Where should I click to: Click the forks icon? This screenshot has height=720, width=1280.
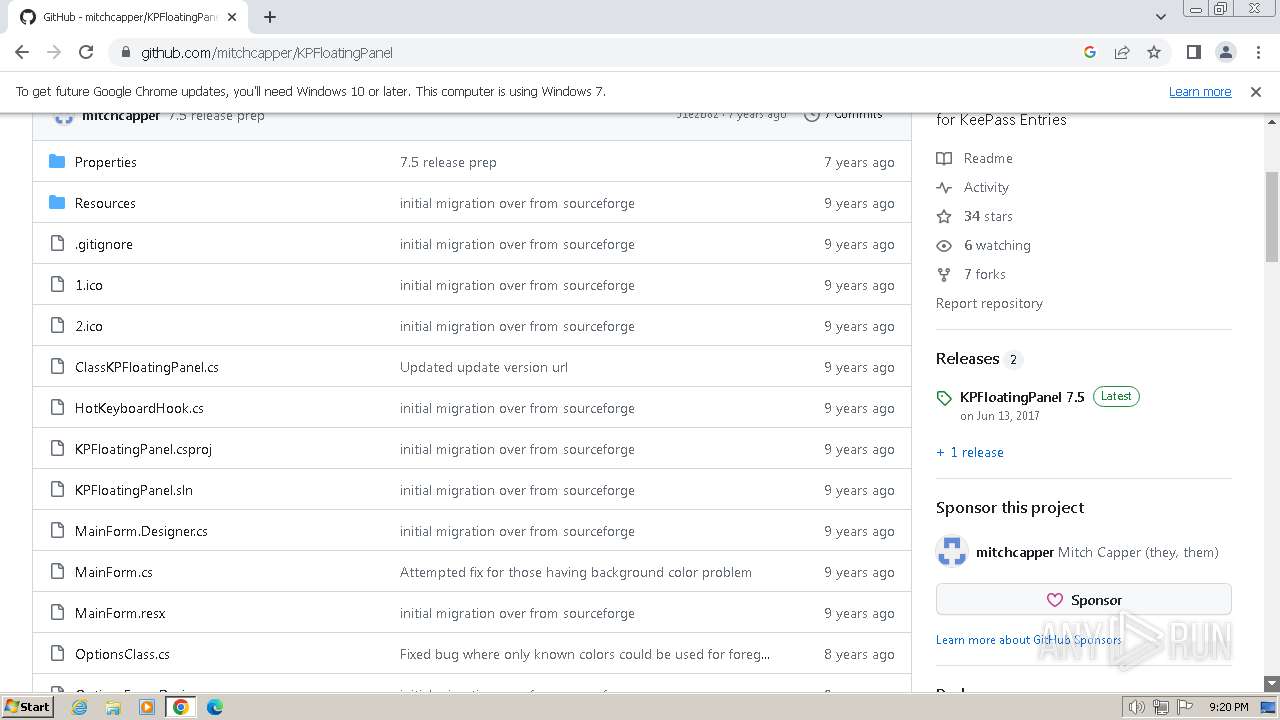[x=944, y=274]
